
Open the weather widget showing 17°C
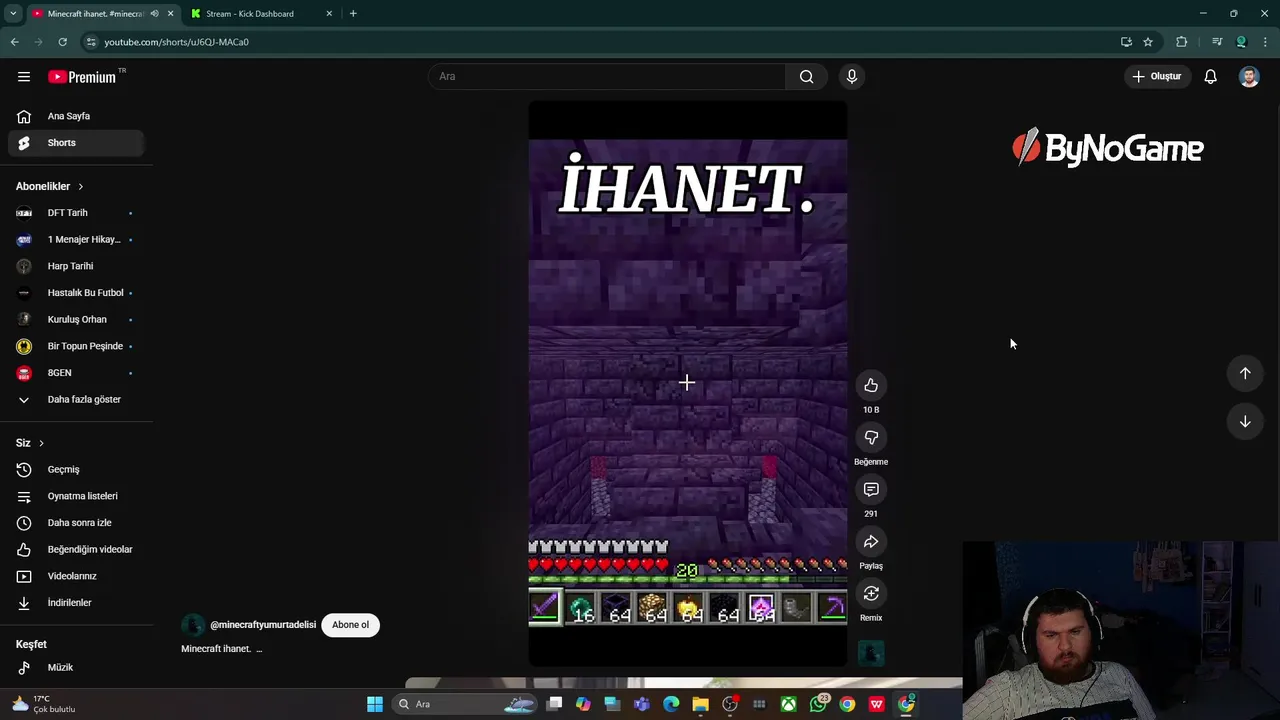[42, 704]
